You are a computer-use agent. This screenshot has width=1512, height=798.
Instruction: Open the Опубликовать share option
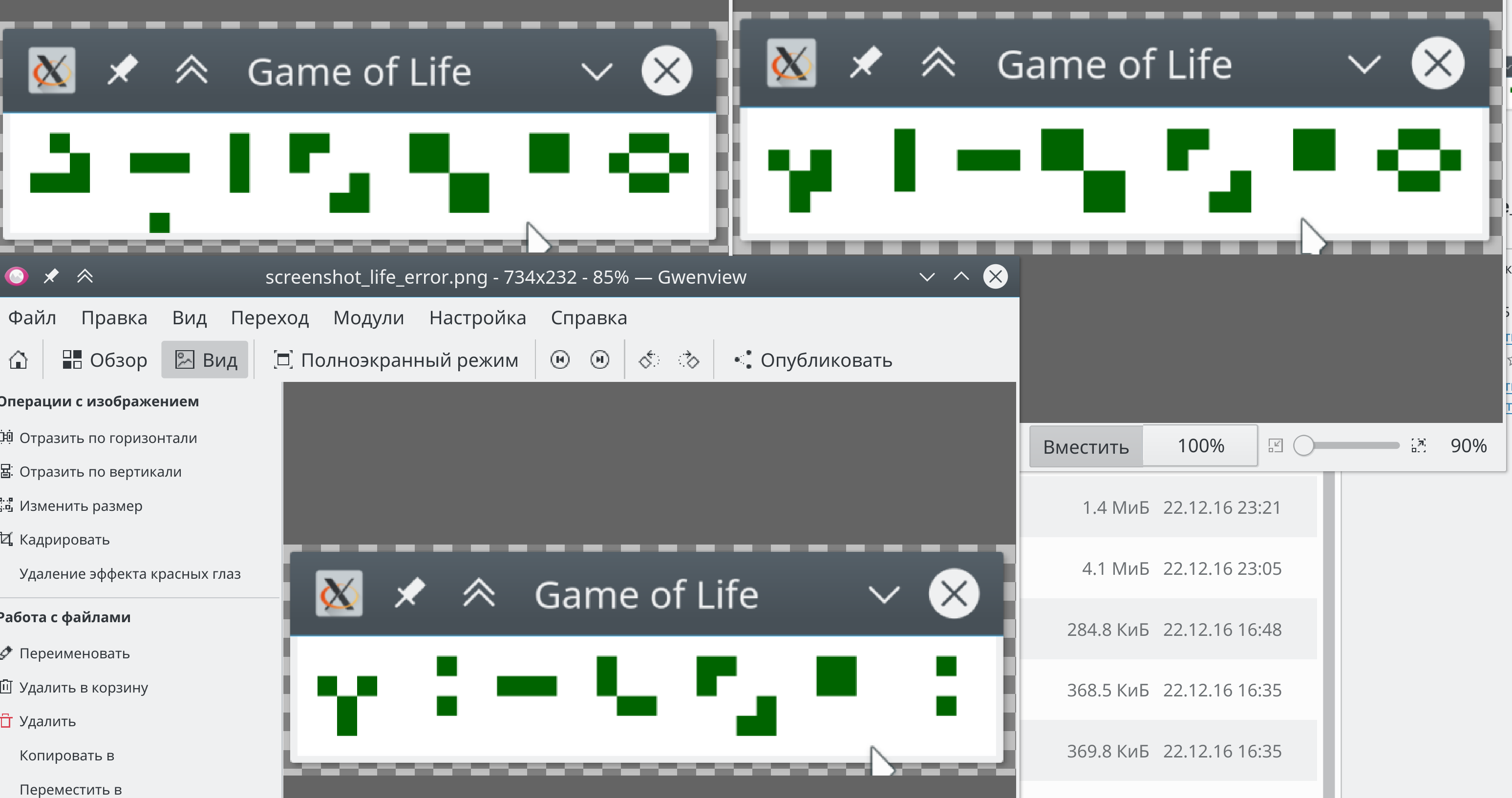click(x=813, y=360)
